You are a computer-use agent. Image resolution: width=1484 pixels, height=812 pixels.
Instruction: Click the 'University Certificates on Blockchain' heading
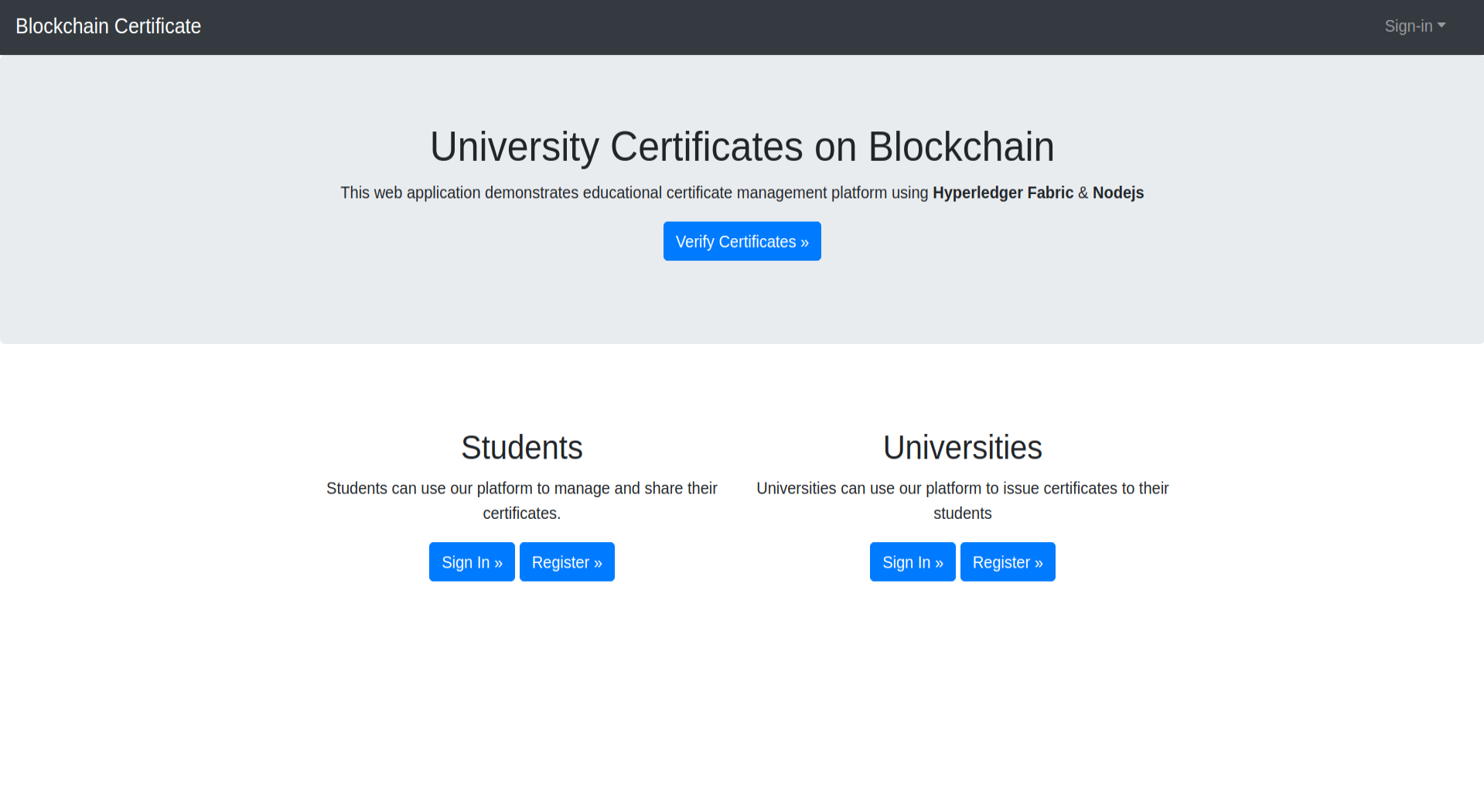click(x=742, y=147)
